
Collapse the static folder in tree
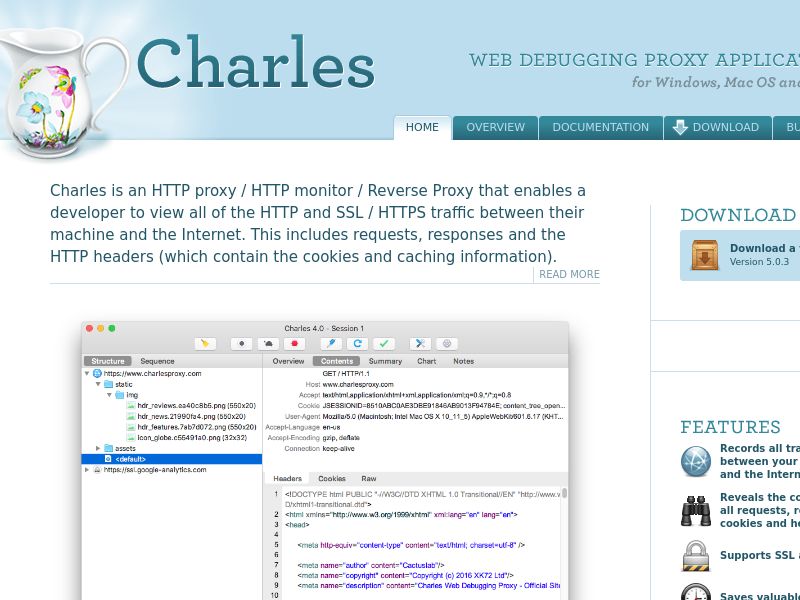(x=98, y=384)
